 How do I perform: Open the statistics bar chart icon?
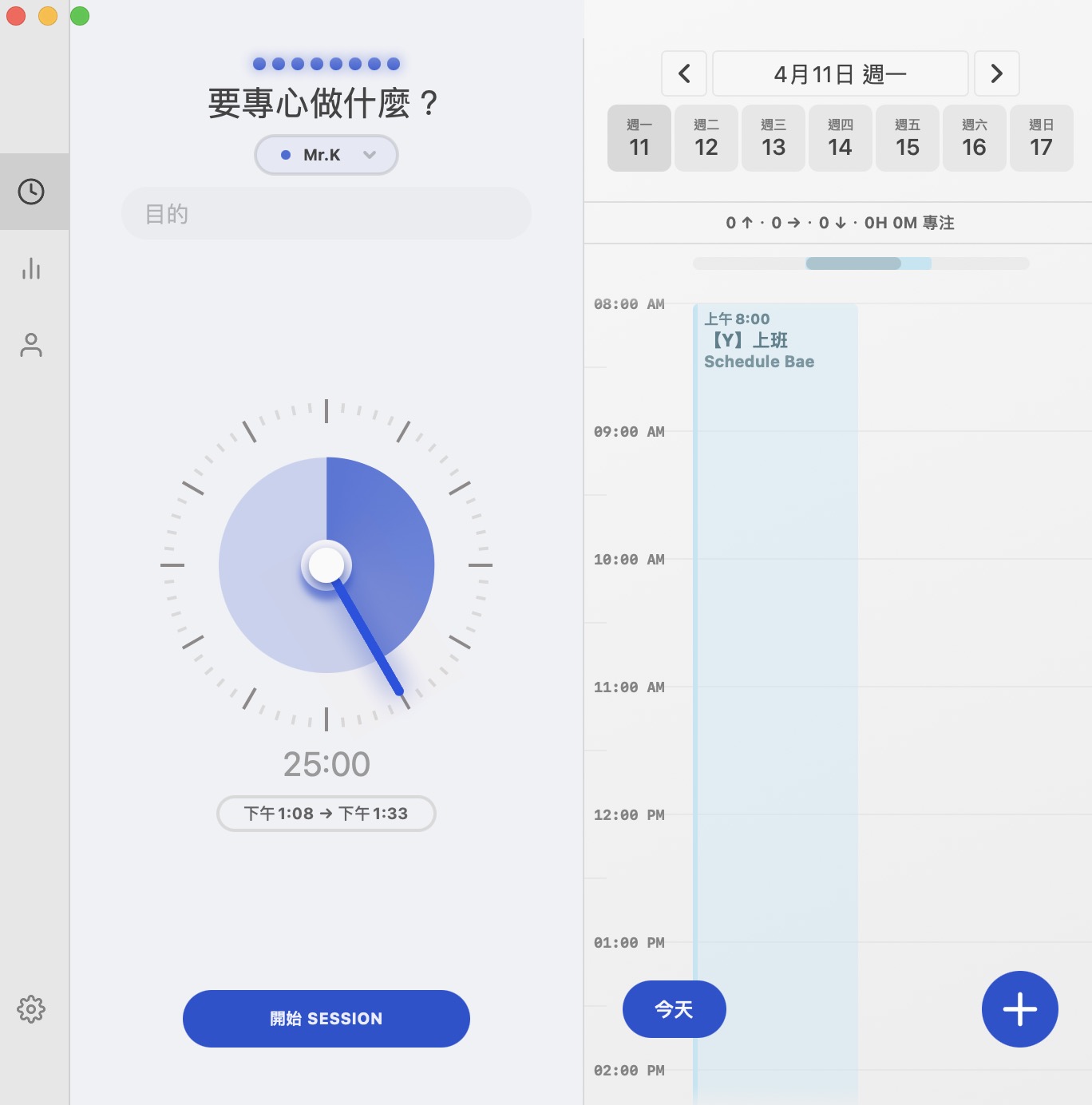[x=31, y=268]
